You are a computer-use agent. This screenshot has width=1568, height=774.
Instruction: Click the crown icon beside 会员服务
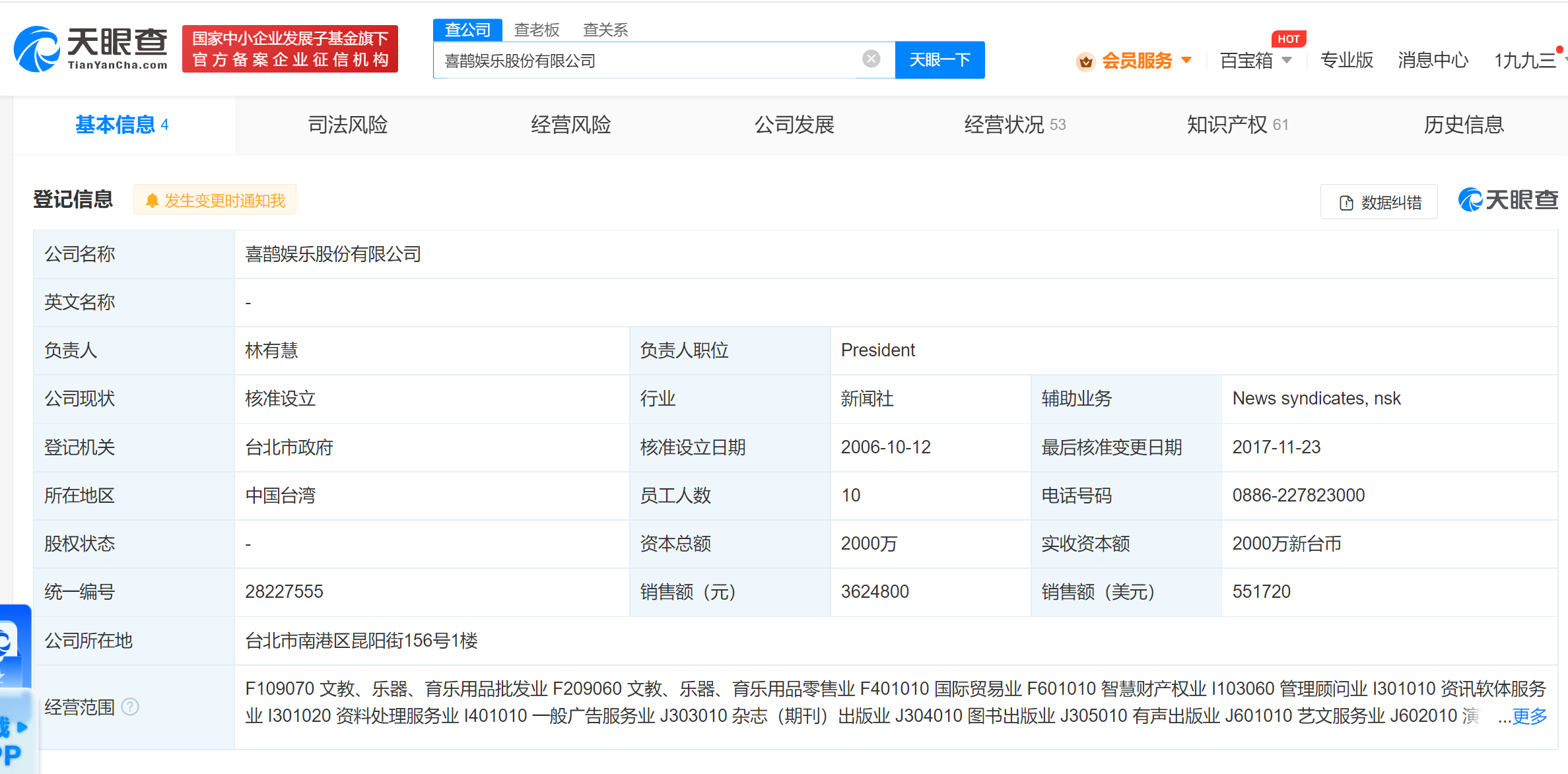click(x=1085, y=61)
